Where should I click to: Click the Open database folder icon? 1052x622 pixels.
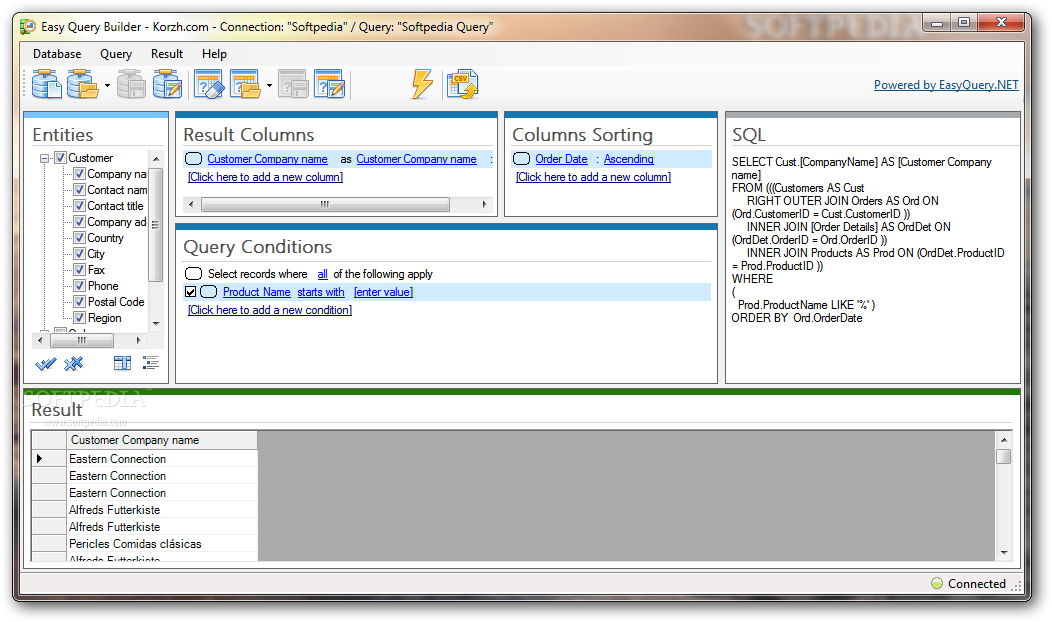point(83,85)
